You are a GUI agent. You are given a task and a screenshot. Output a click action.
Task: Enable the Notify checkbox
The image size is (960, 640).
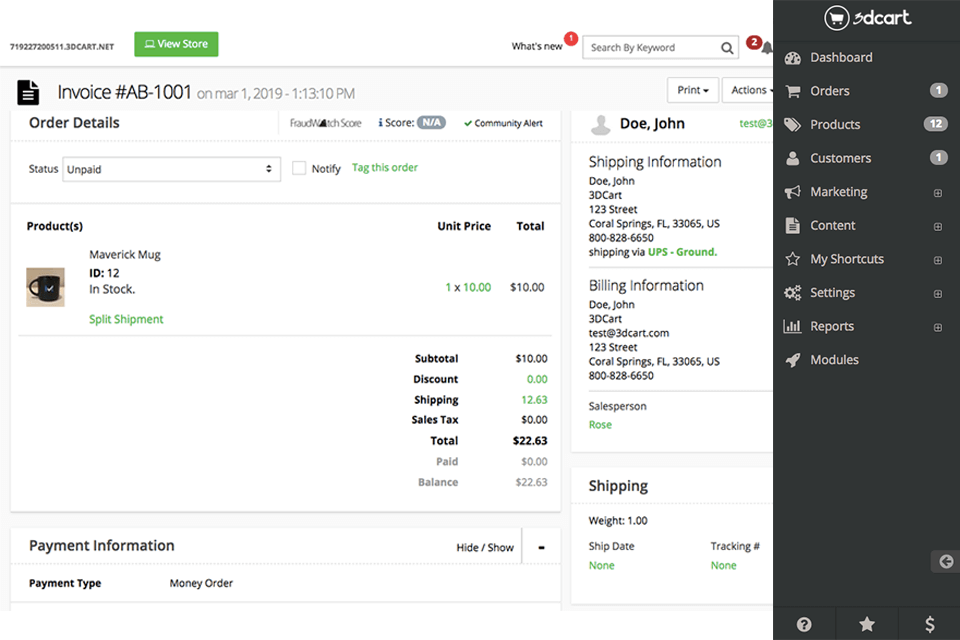(x=297, y=168)
